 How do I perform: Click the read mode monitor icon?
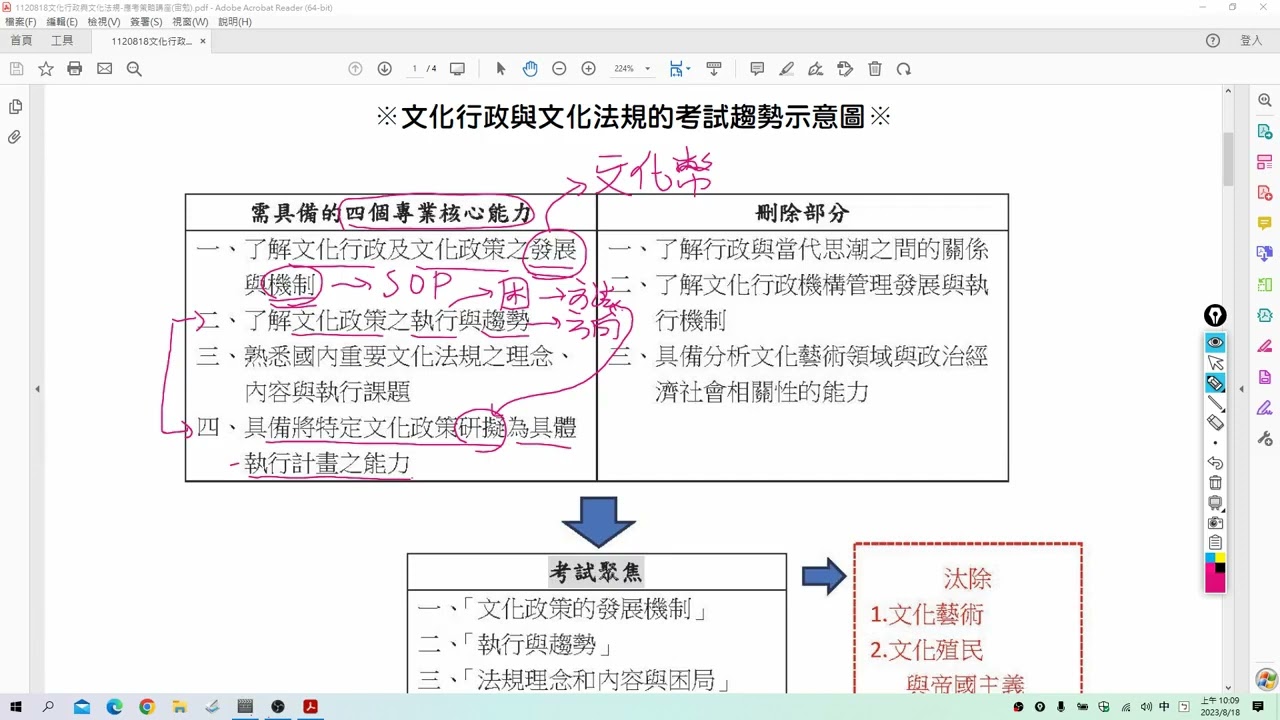pyautogui.click(x=457, y=69)
